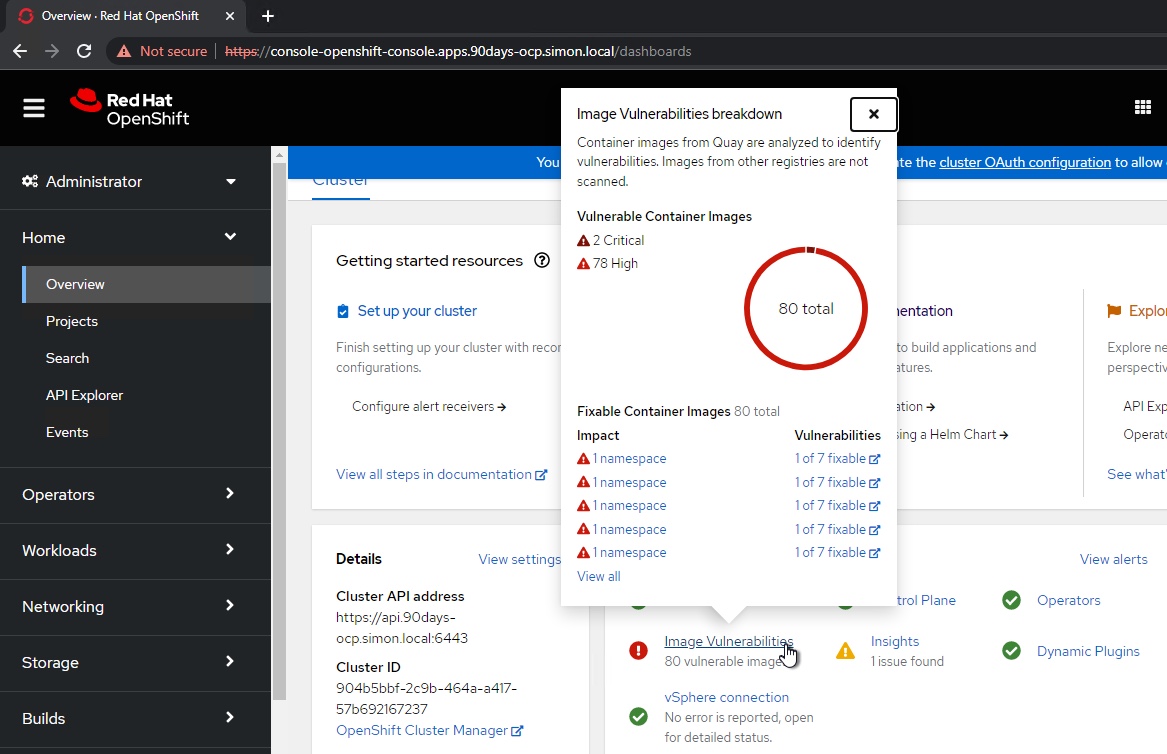Click the cluster OAuth configuration link
1167x754 pixels.
[x=1025, y=162]
